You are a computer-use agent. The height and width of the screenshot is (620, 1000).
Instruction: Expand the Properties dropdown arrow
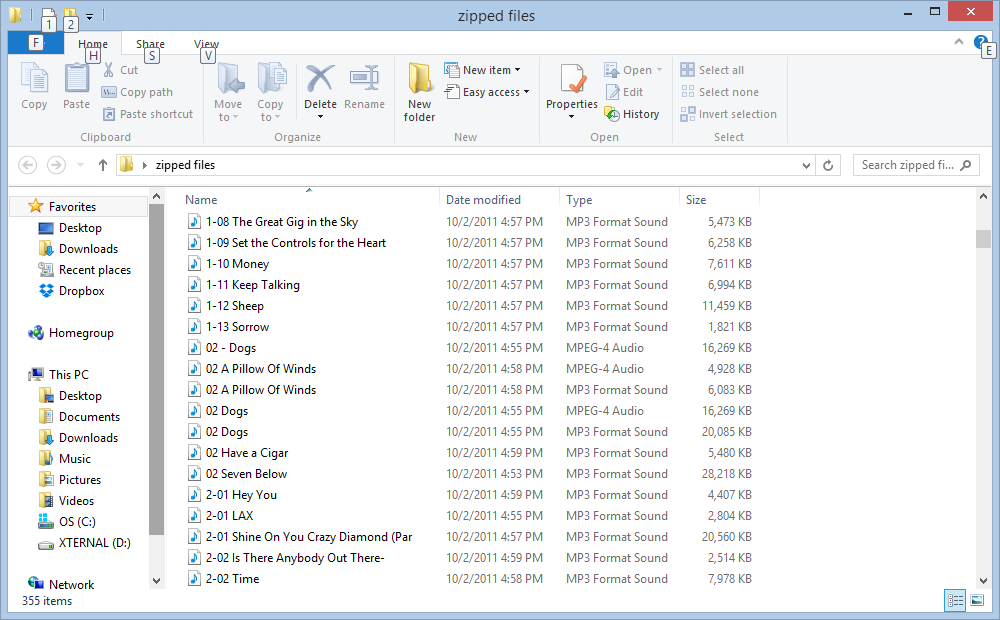click(571, 117)
